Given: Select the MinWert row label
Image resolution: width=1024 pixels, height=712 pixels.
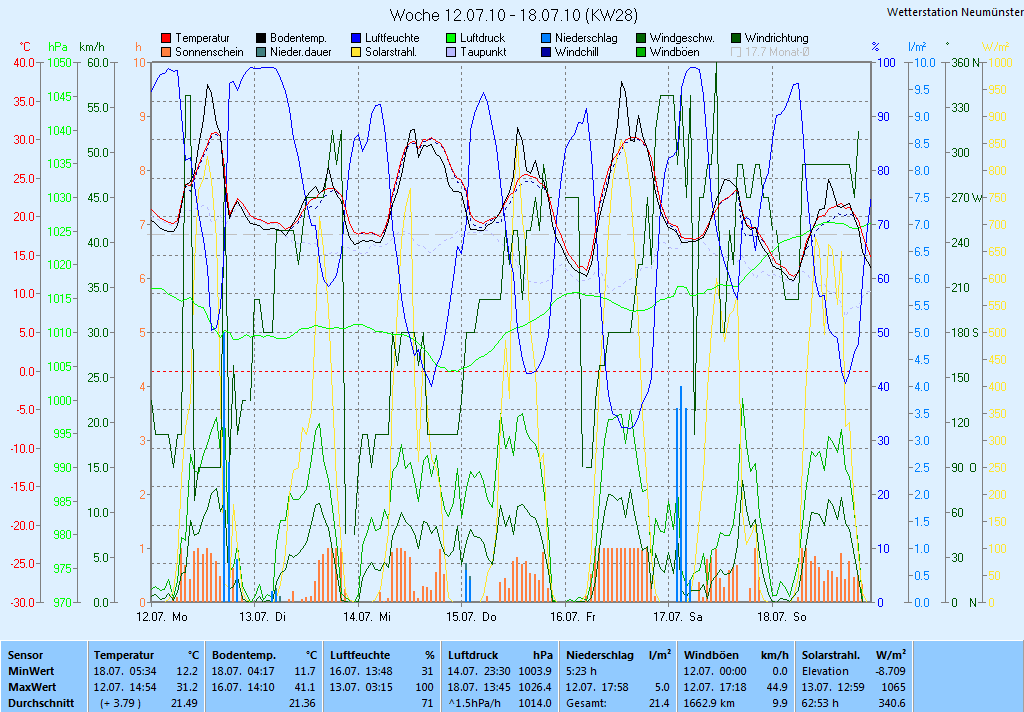Looking at the screenshot, I should 31,672.
